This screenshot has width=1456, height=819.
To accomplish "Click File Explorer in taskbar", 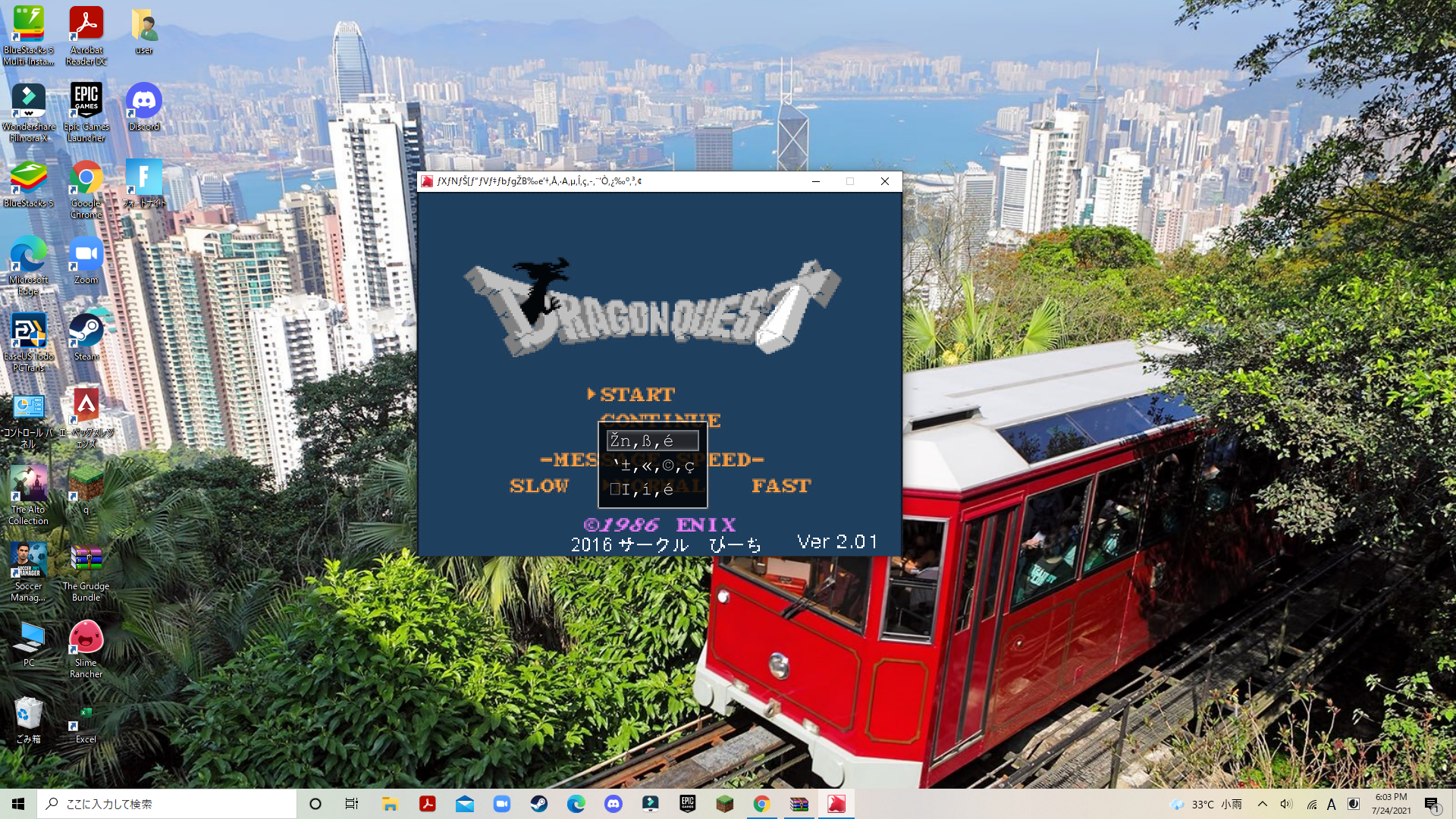I will click(x=390, y=804).
